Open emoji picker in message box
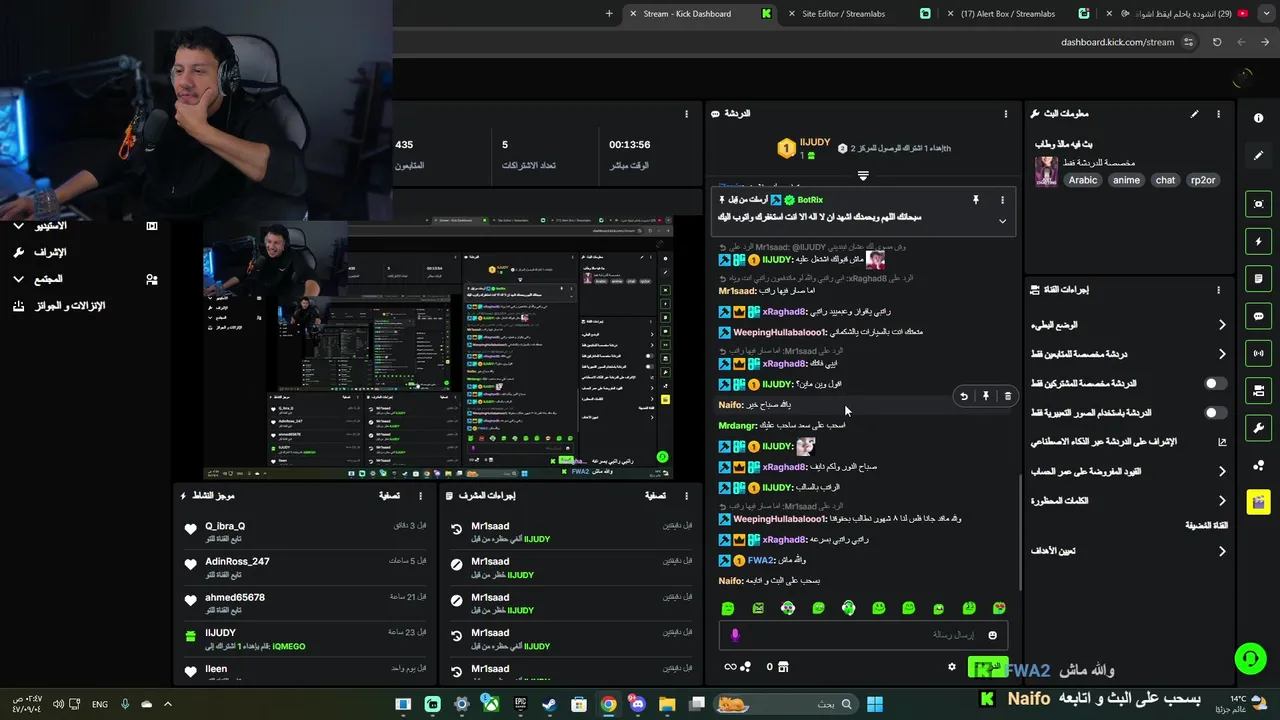The width and height of the screenshot is (1280, 720). coord(993,635)
